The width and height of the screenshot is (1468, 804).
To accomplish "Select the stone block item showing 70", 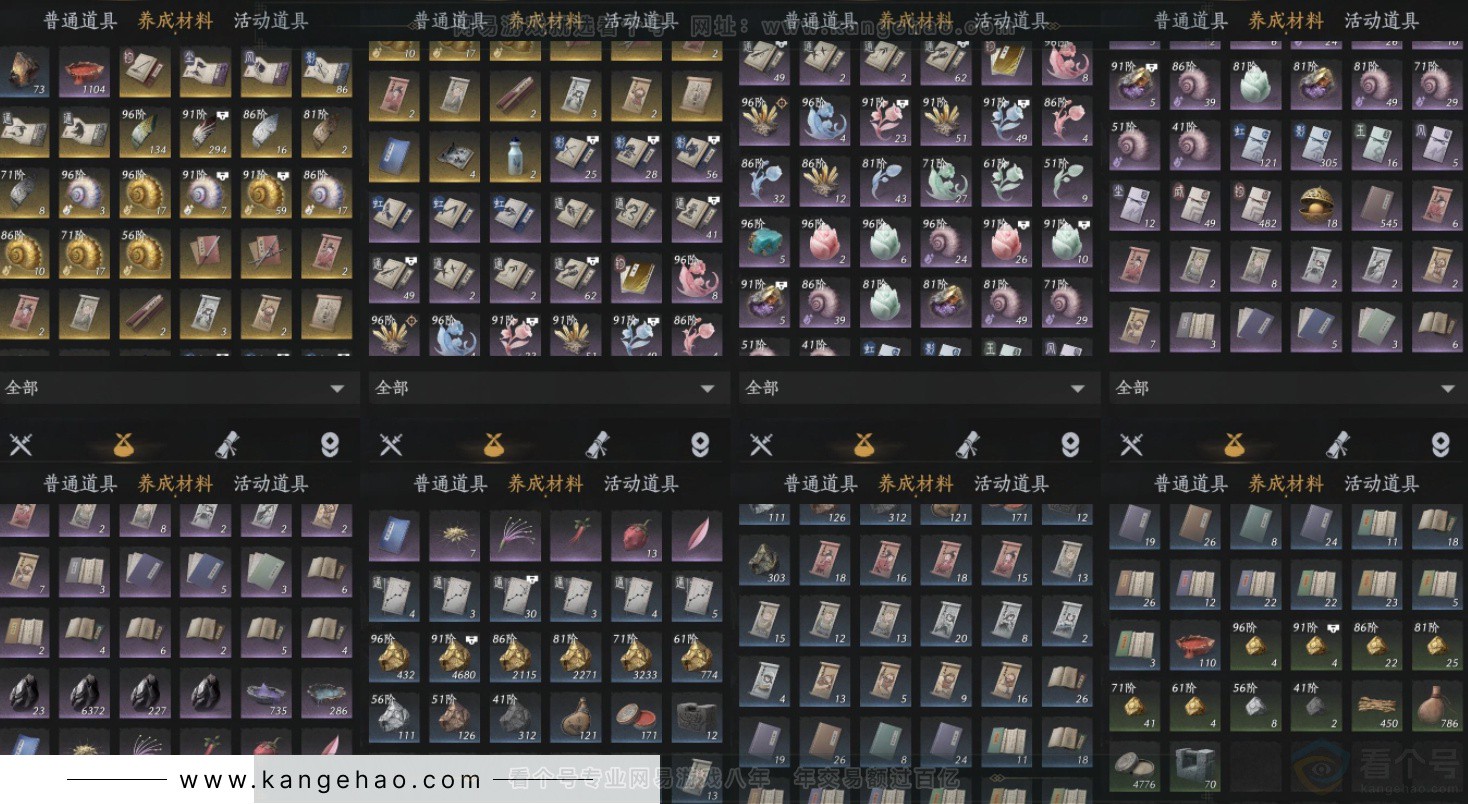I will 1195,765.
